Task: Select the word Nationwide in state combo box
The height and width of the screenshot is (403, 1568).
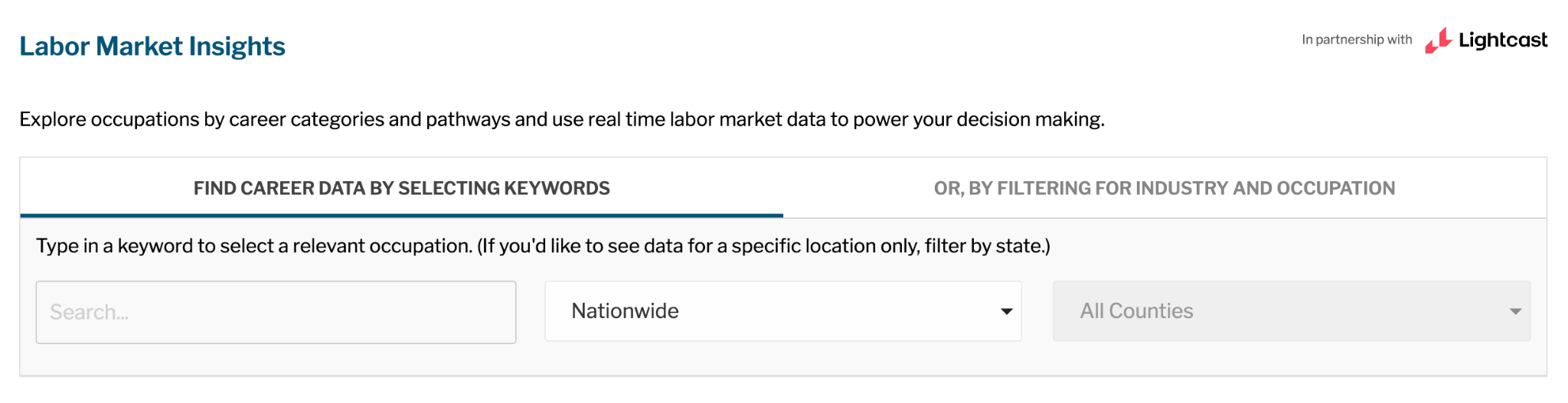Action: point(625,311)
